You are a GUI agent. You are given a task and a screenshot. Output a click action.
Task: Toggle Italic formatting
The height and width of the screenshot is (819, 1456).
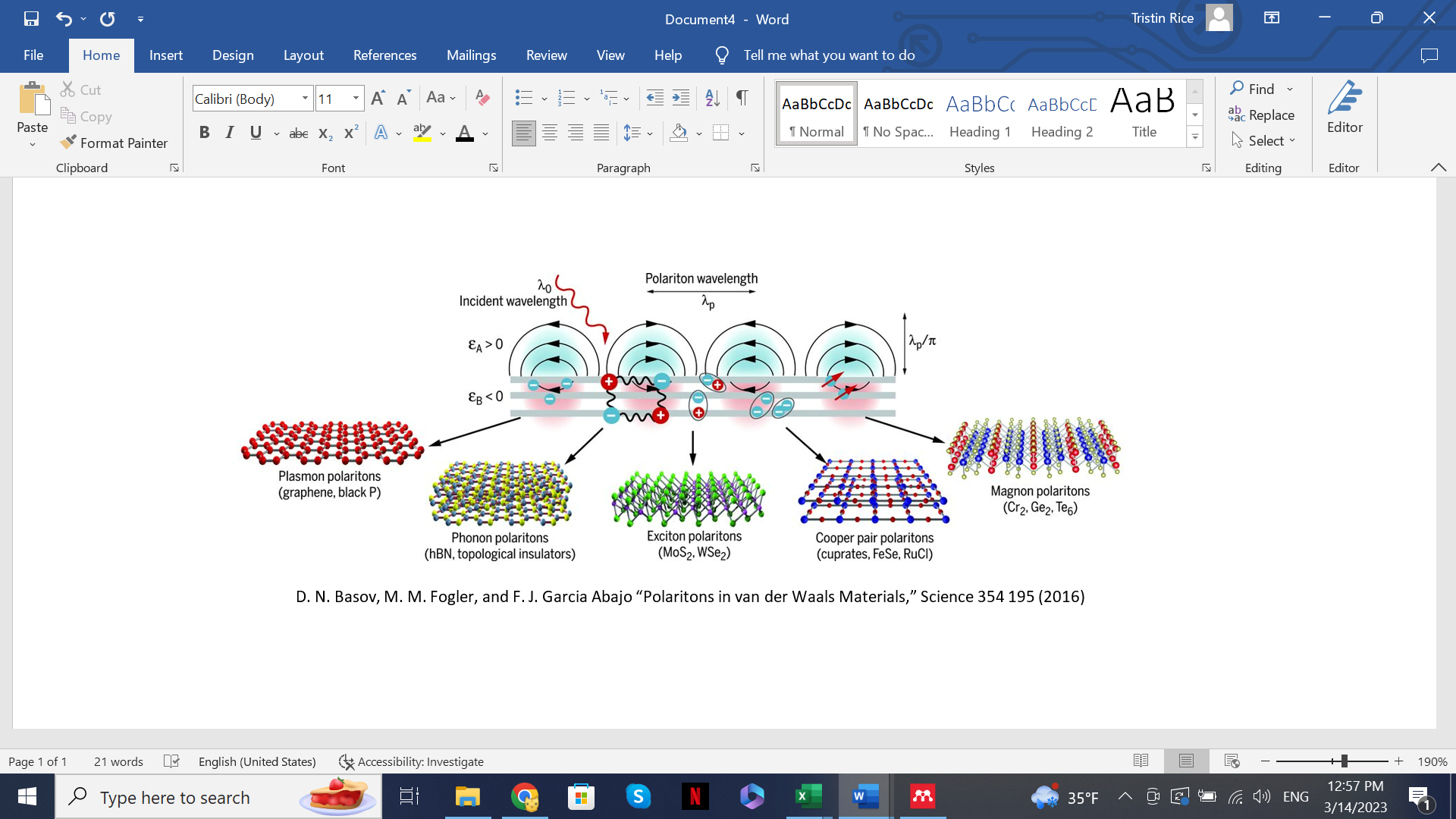[x=230, y=133]
